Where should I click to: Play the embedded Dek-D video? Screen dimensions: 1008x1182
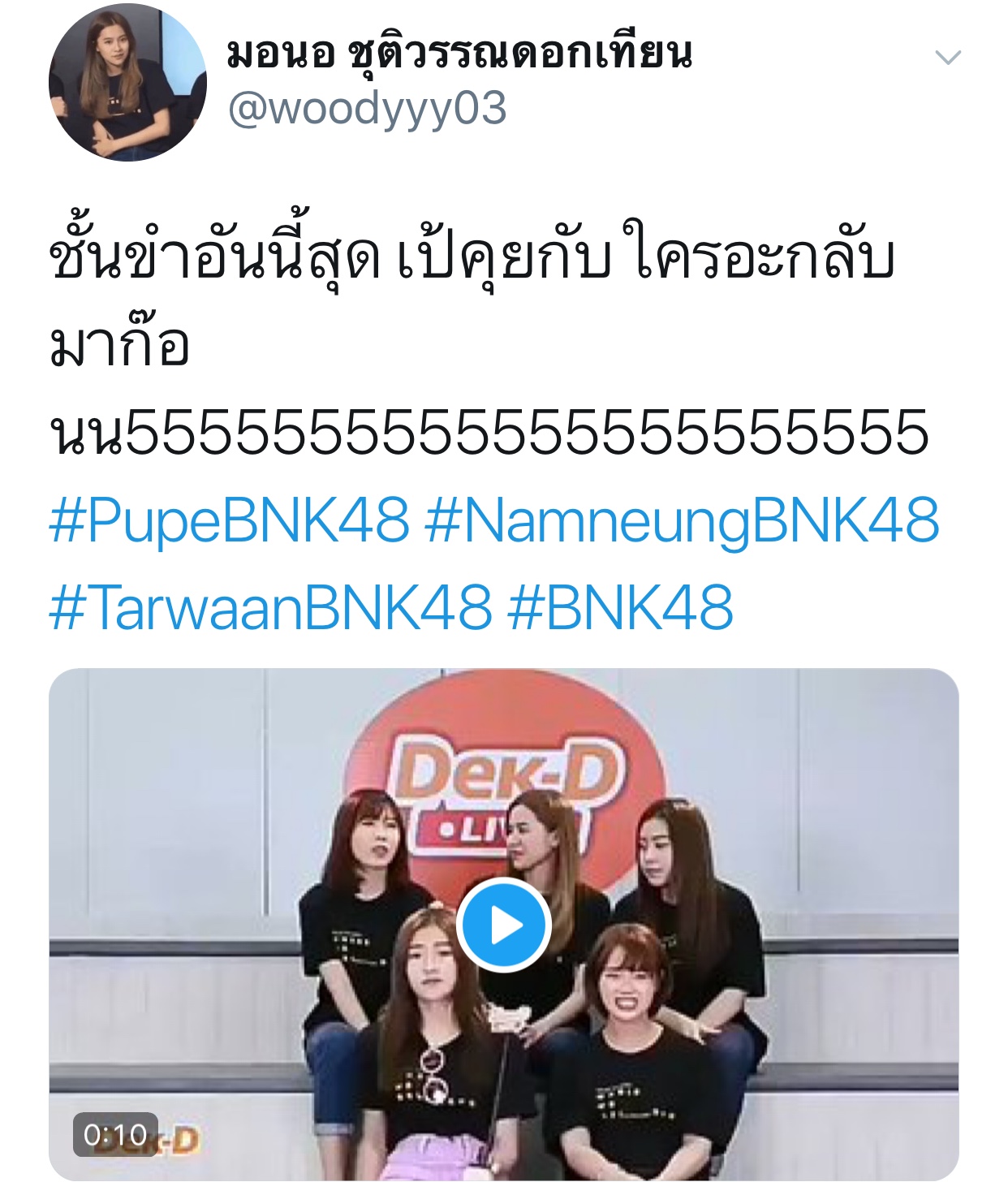coord(504,925)
